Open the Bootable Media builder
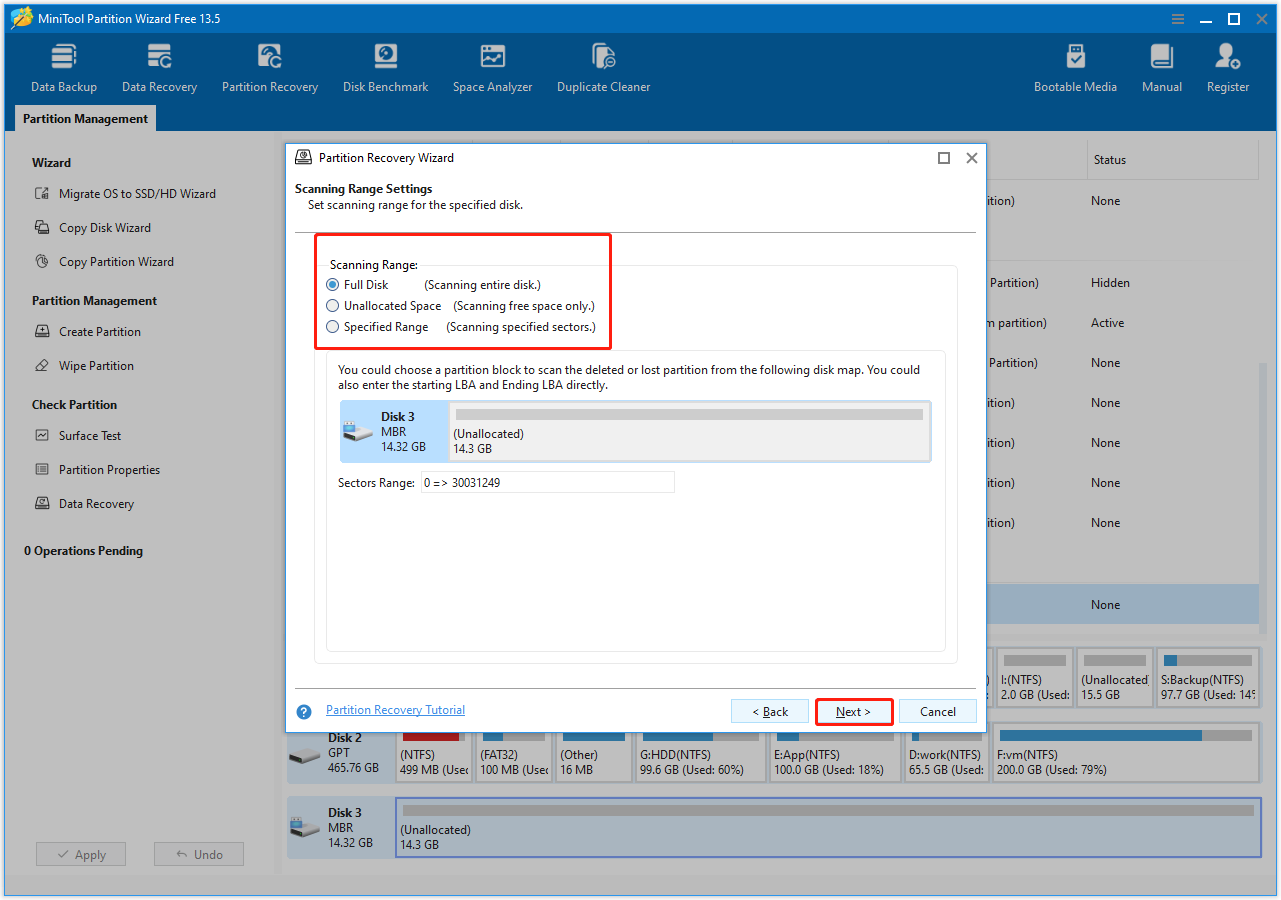The height and width of the screenshot is (900, 1281). (x=1075, y=66)
